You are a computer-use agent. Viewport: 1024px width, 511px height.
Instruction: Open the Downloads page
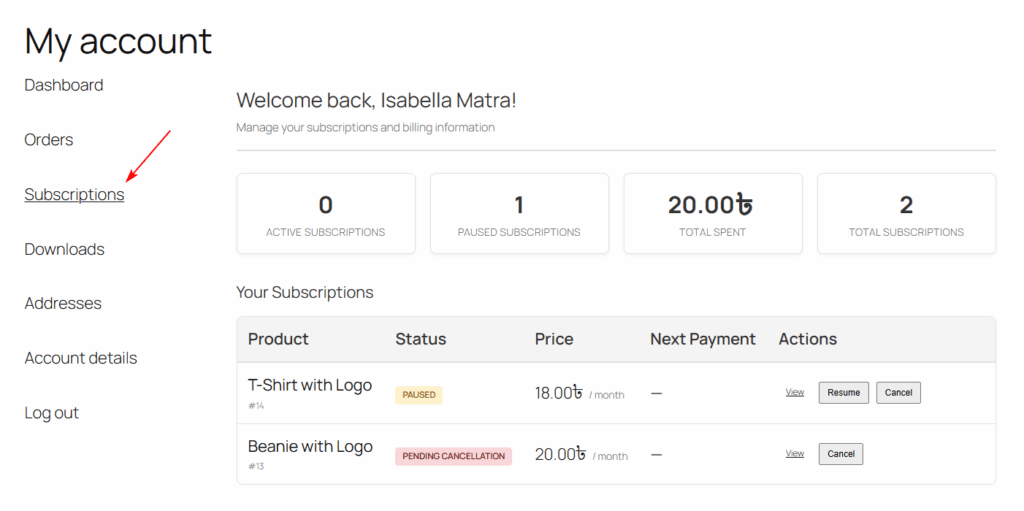[64, 249]
